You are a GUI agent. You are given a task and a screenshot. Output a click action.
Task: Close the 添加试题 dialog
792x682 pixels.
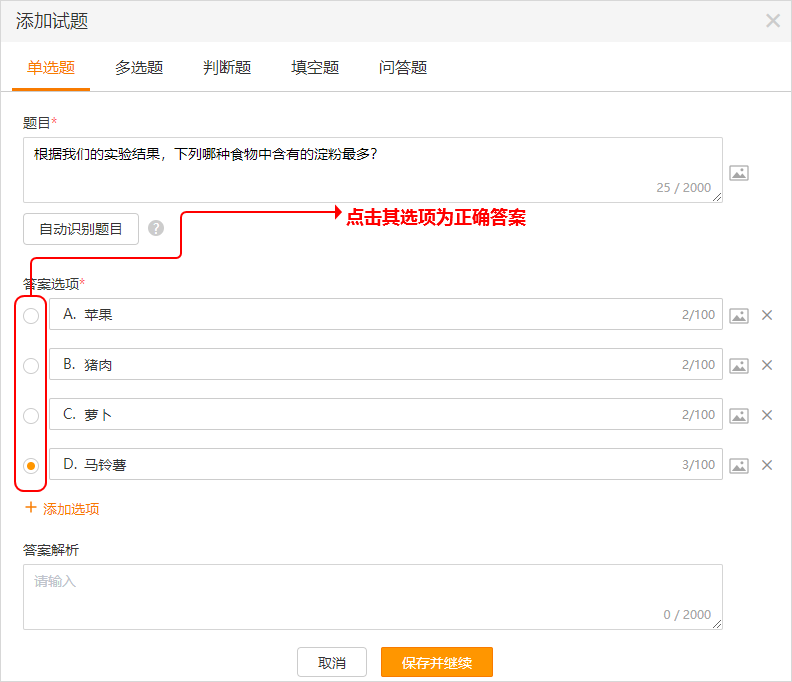point(773,21)
